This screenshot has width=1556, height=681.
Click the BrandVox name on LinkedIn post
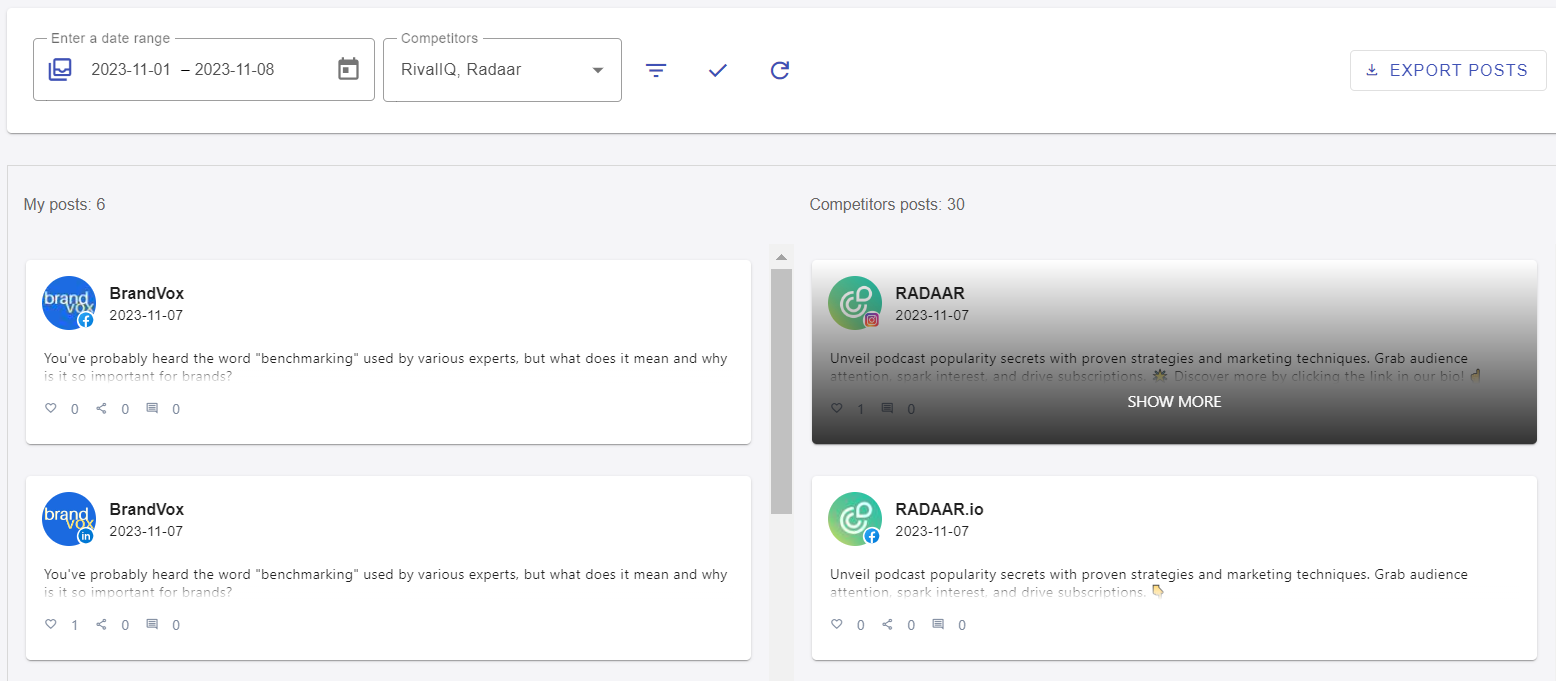pos(147,509)
